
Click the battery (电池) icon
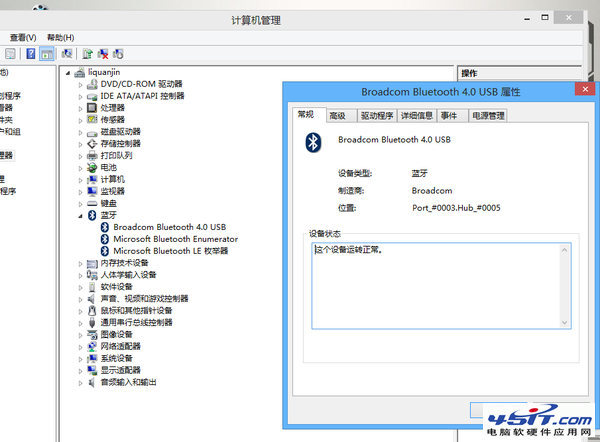click(x=92, y=168)
